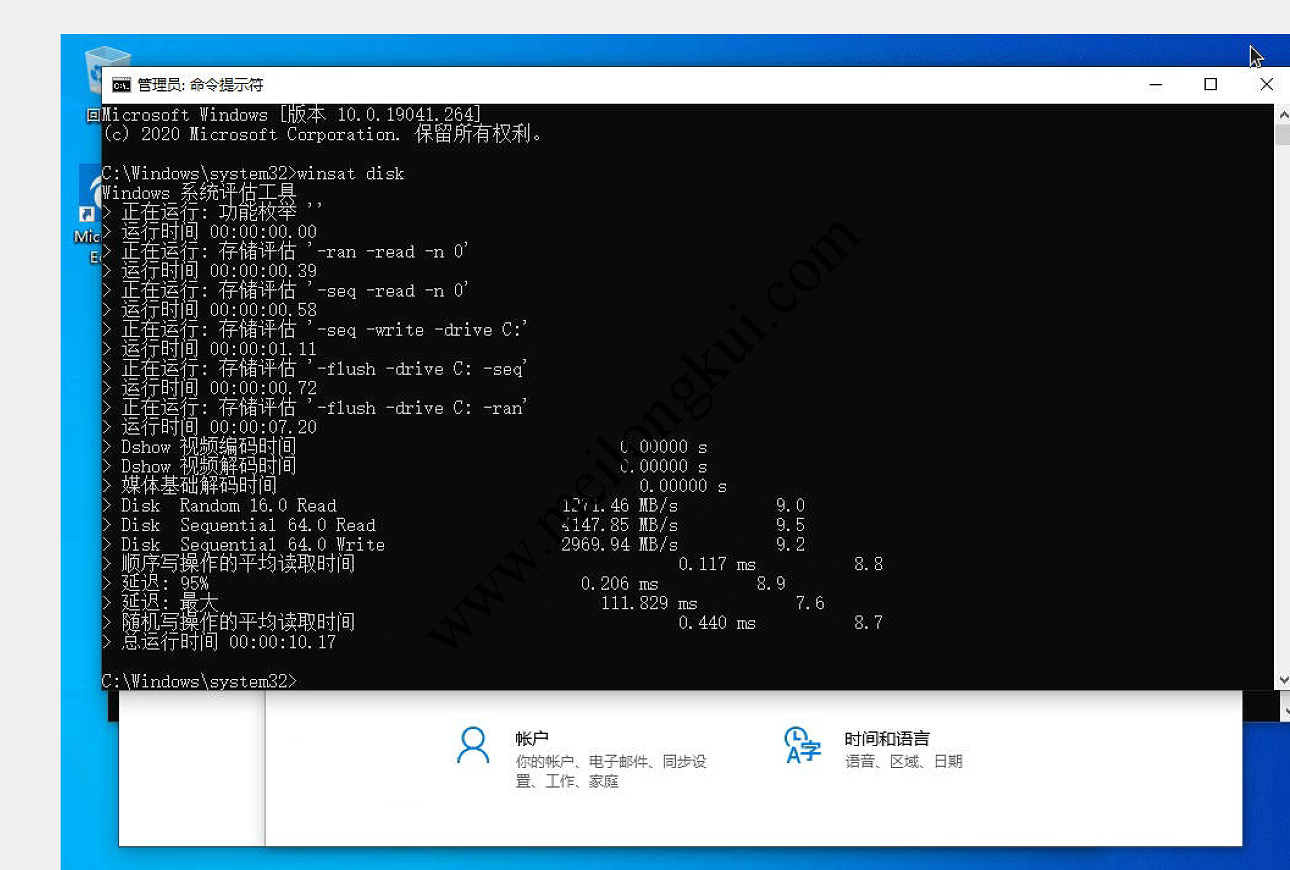
Task: Click the 'Dshow 视频编码时间' line
Action: click(405, 447)
